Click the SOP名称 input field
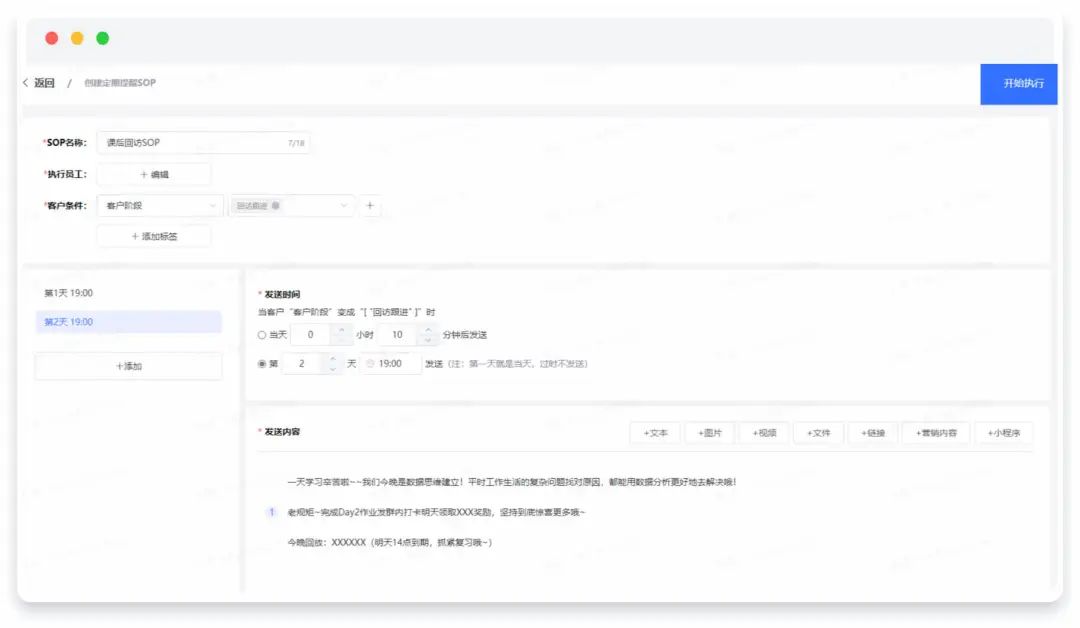Screen dimensions: 1080x628 (x=190, y=143)
